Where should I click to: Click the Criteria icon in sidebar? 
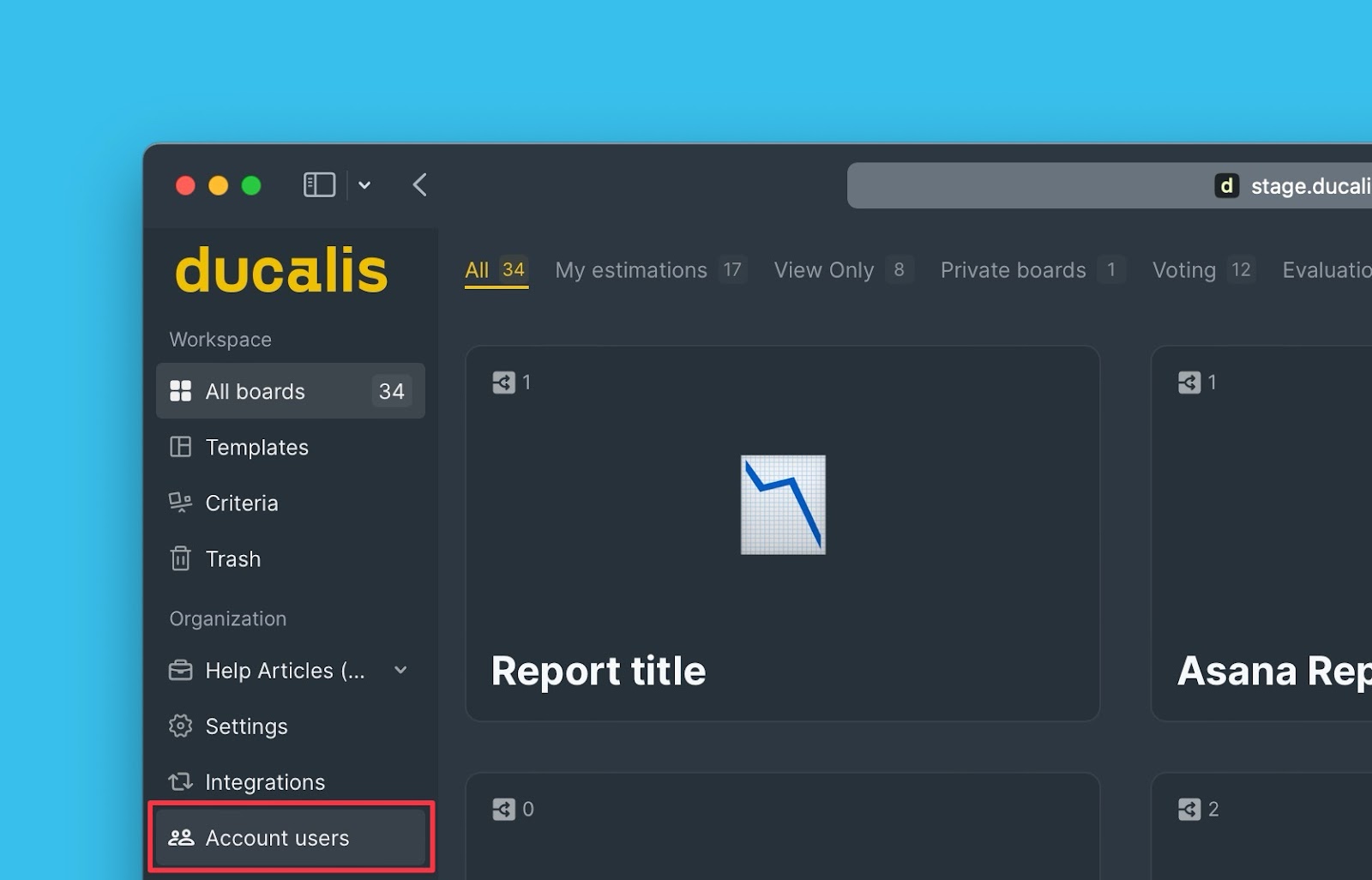pyautogui.click(x=180, y=503)
